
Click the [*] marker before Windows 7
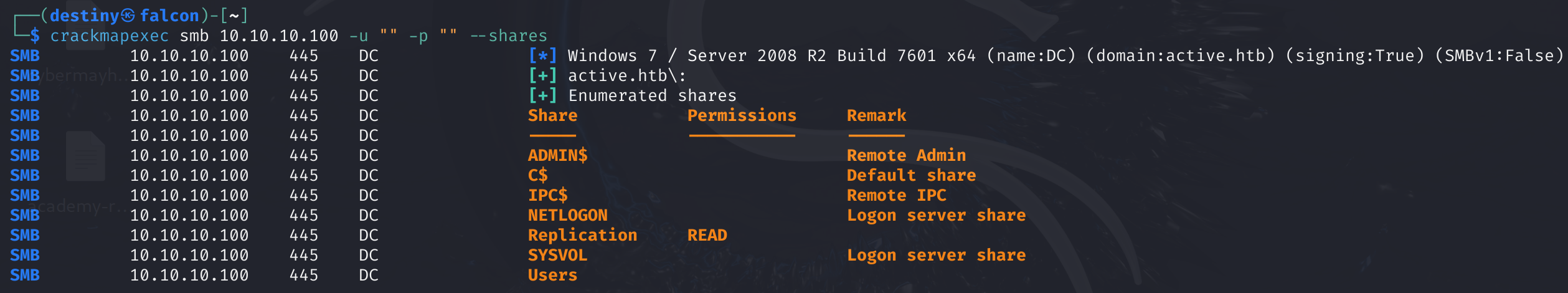542,56
